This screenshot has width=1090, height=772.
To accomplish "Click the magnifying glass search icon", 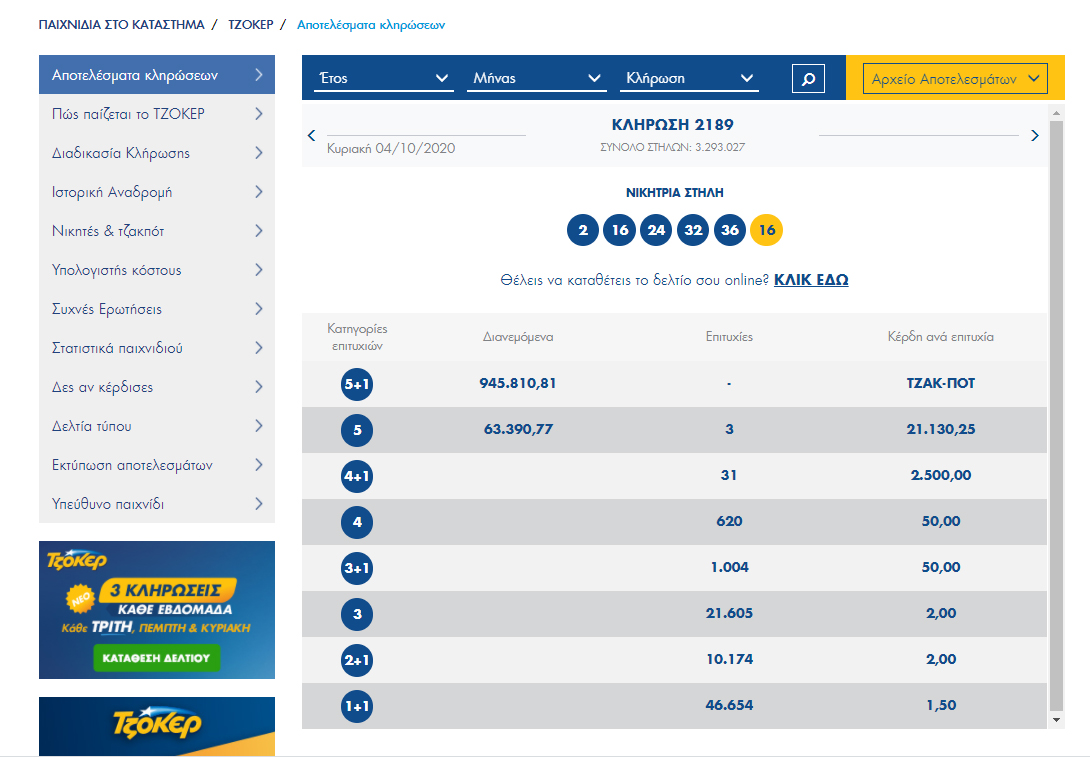I will (x=808, y=78).
